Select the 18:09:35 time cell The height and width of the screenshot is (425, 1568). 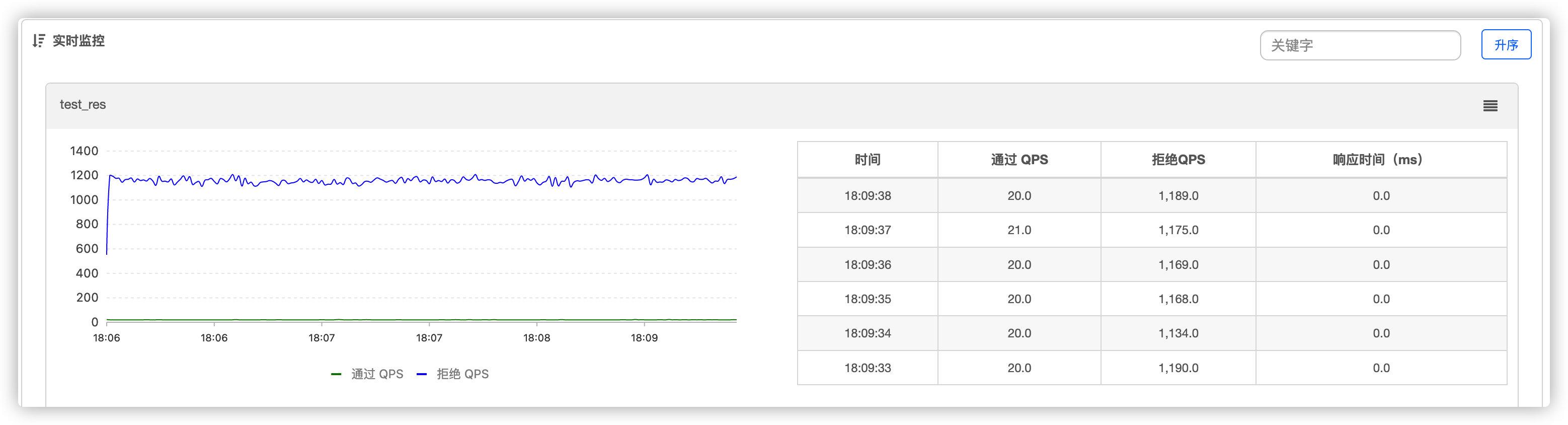tap(868, 299)
